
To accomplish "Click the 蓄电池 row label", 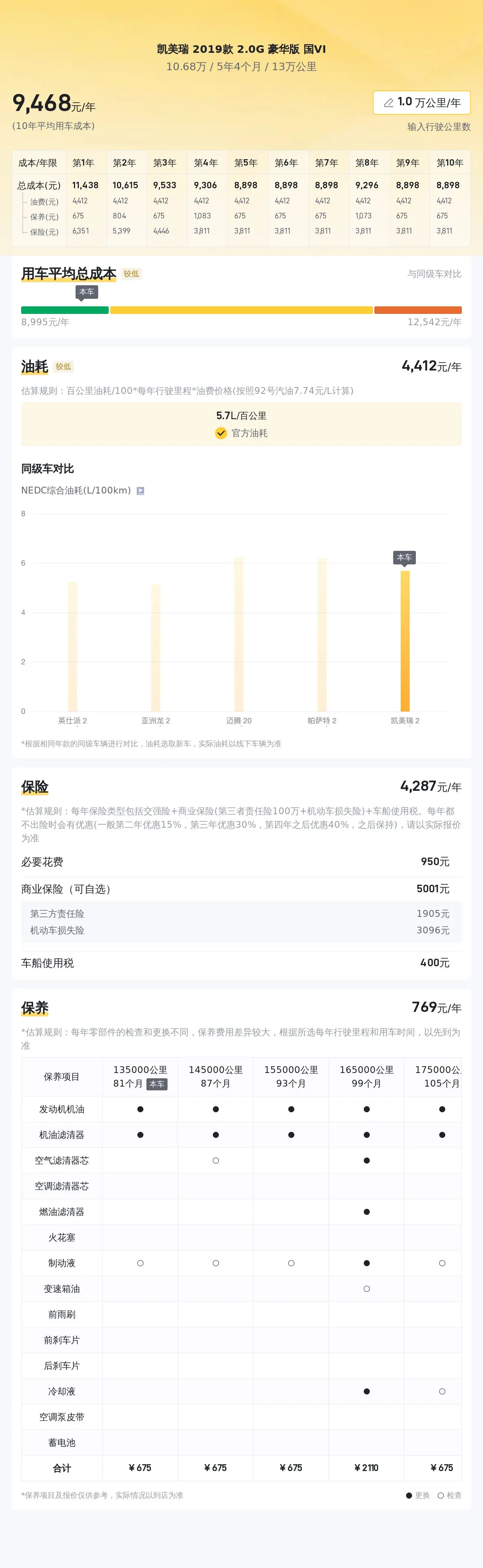I will [x=62, y=1443].
